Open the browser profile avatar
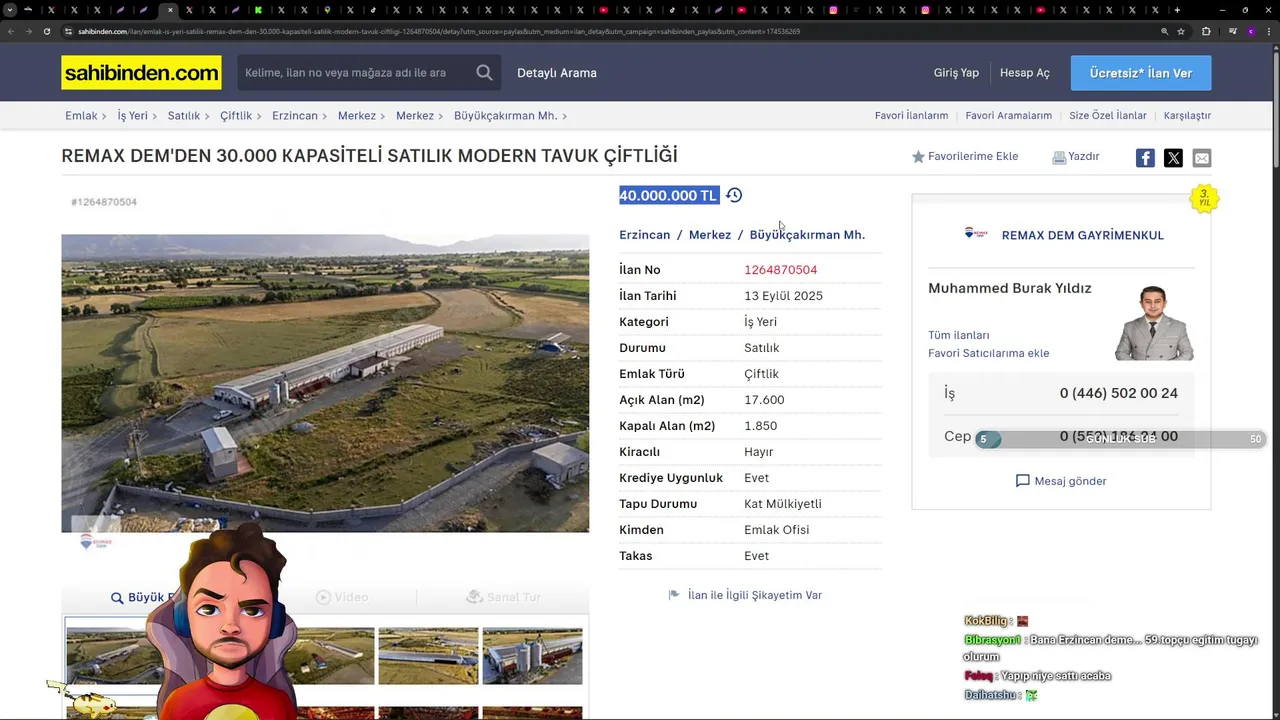Viewport: 1280px width, 720px height. click(1250, 31)
